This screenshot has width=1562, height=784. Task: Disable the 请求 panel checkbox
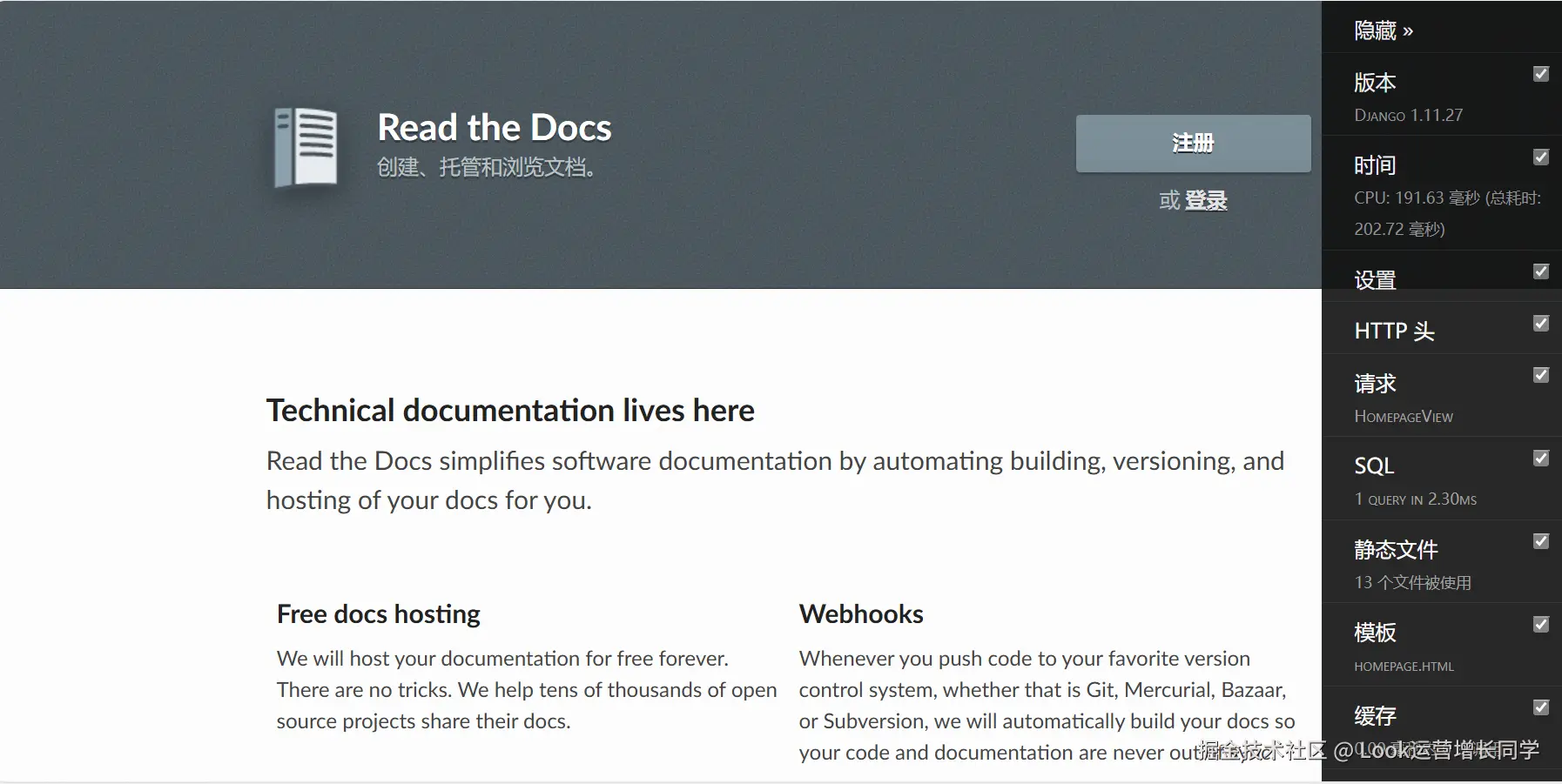click(1541, 375)
